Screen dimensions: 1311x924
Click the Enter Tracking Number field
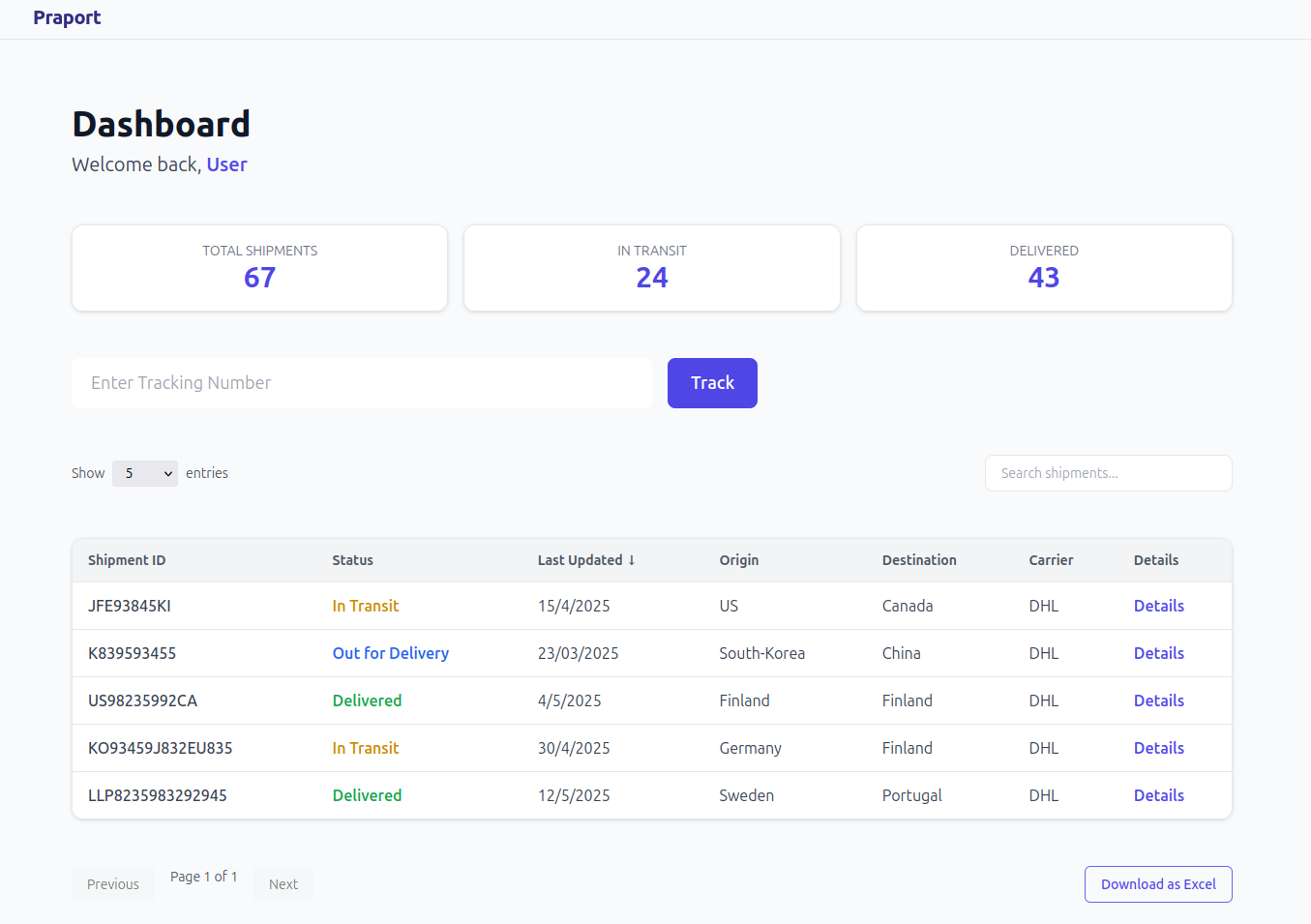click(361, 382)
